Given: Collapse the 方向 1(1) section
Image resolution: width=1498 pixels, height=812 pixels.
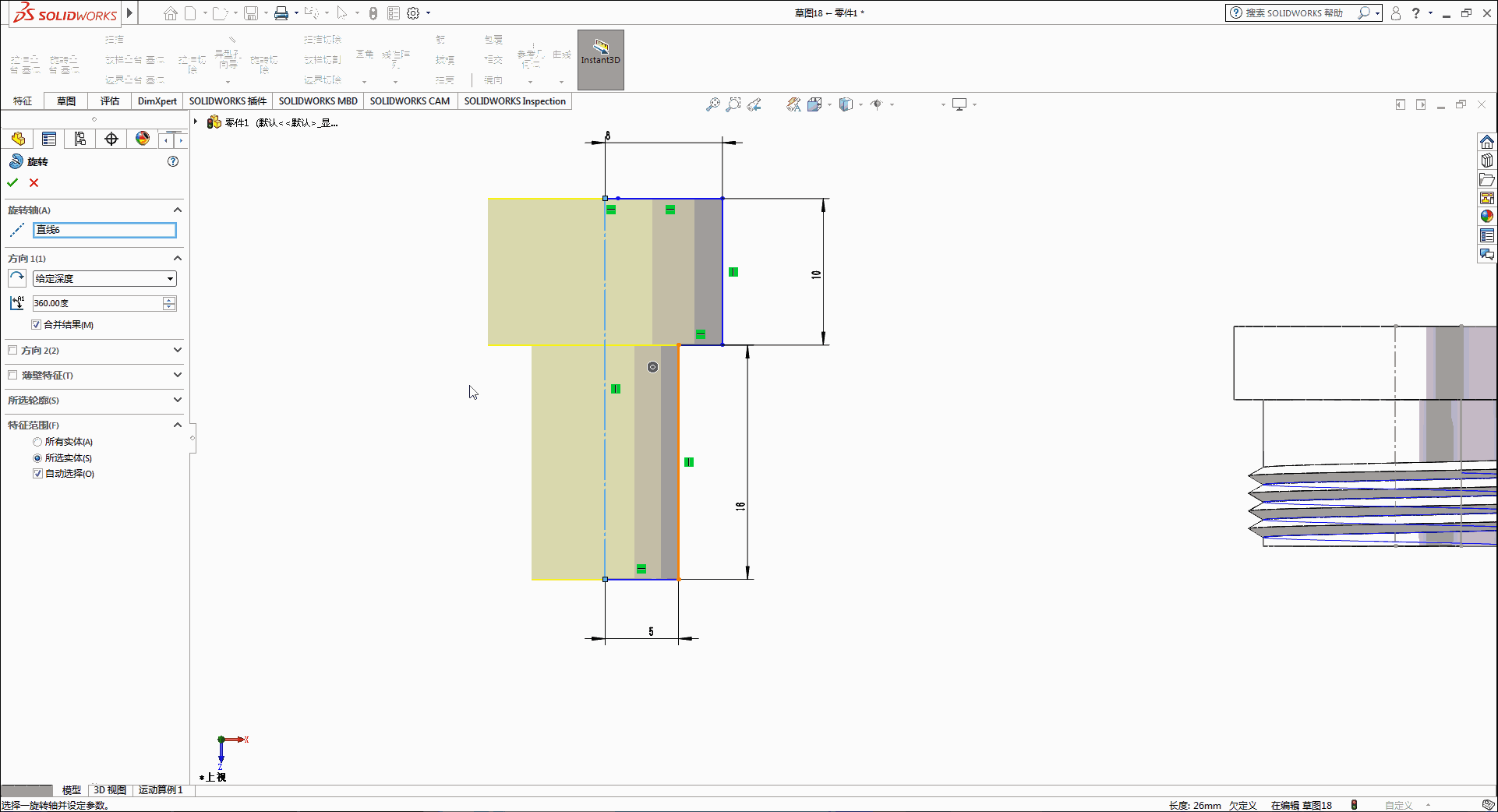Looking at the screenshot, I should tap(178, 258).
